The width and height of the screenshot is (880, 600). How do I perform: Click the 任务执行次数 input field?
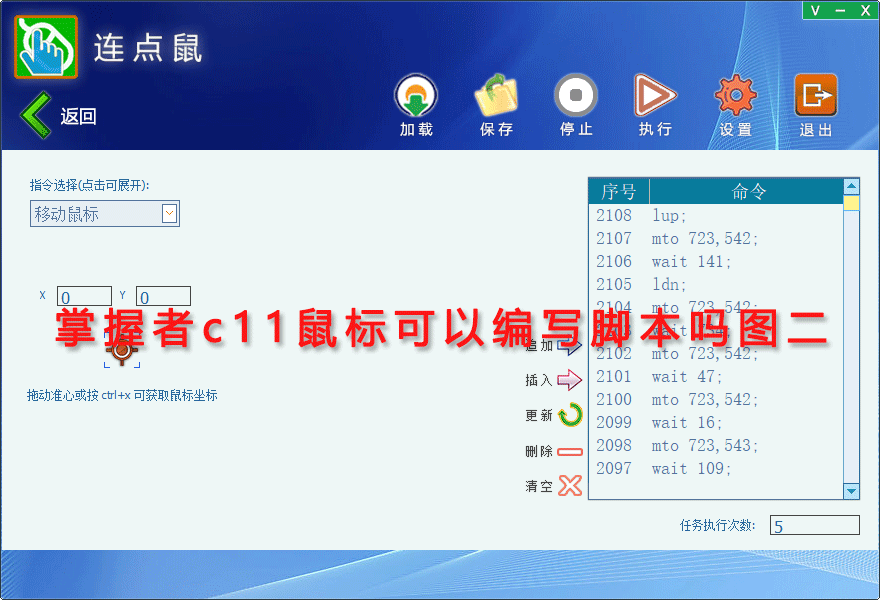click(814, 525)
